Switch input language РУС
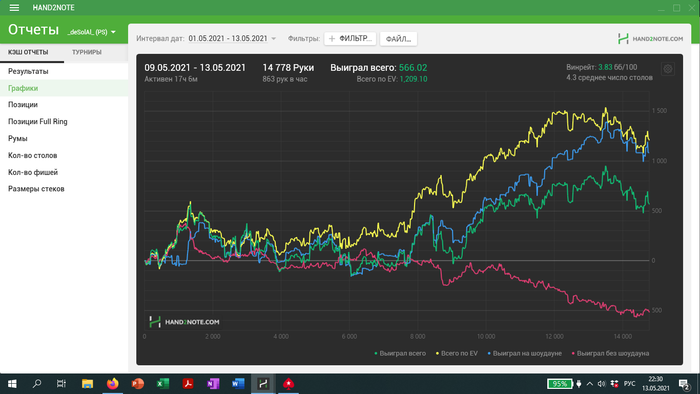The height and width of the screenshot is (394, 700). [x=629, y=384]
